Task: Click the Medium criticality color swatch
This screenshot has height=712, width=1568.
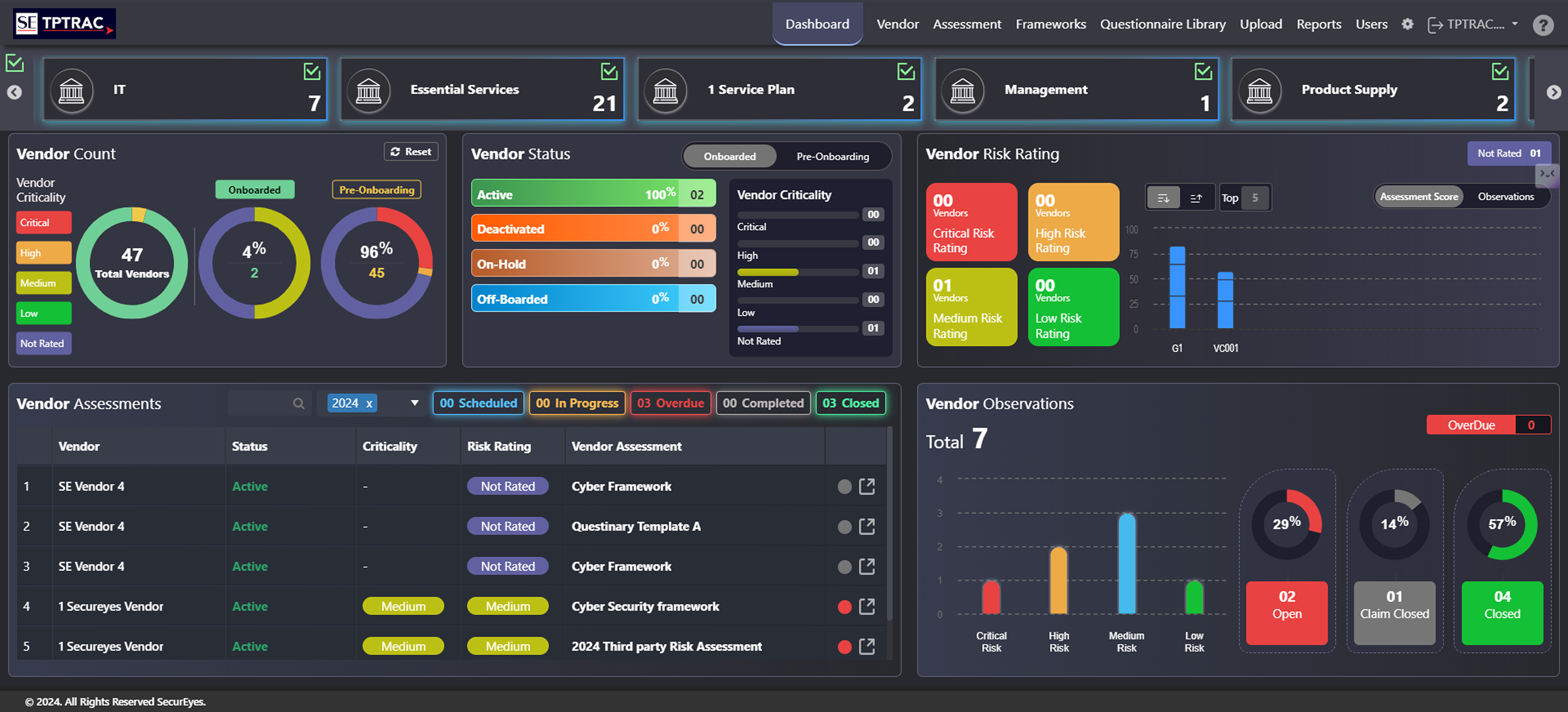Action: coord(43,283)
